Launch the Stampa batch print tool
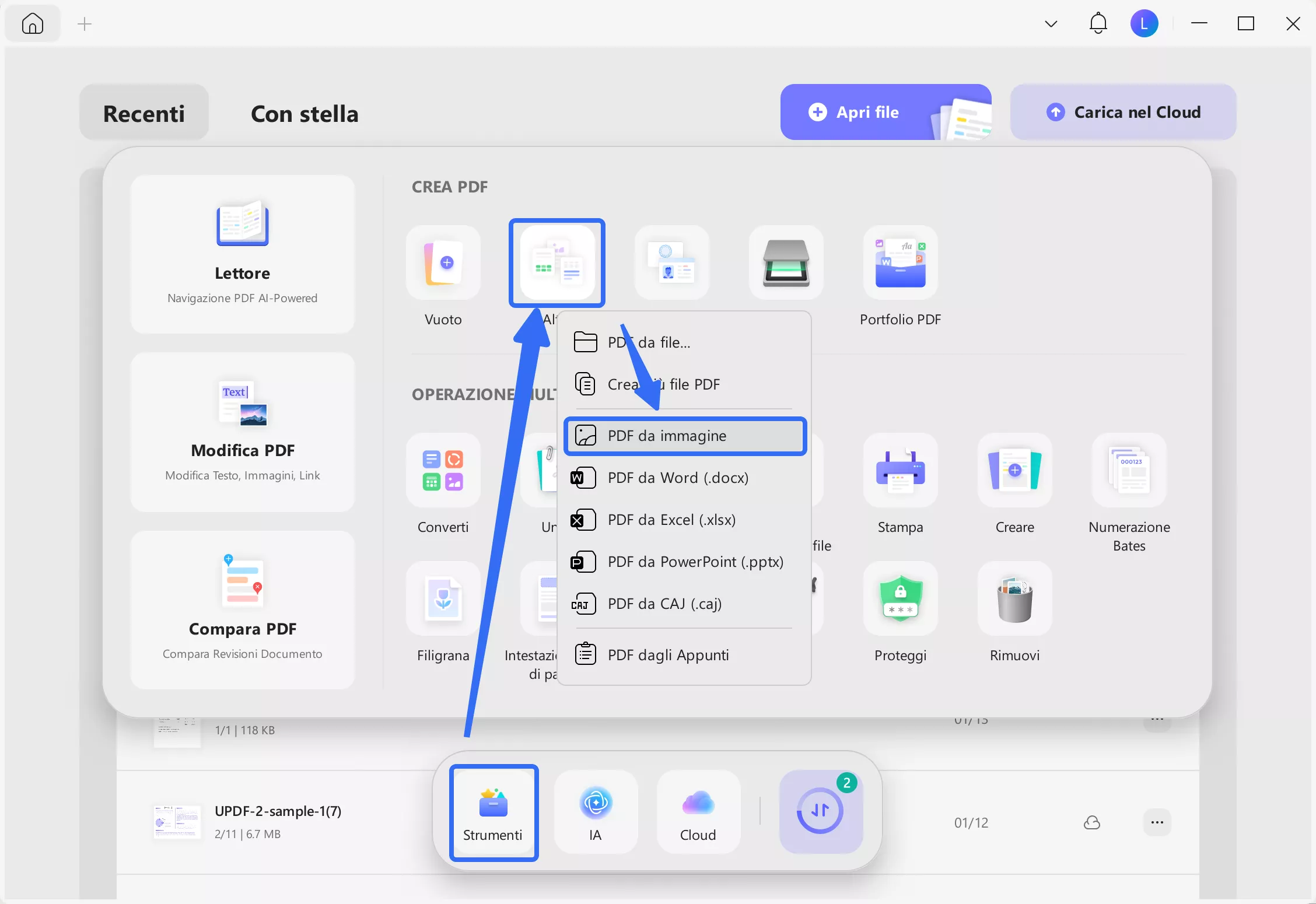This screenshot has height=904, width=1316. click(x=900, y=471)
